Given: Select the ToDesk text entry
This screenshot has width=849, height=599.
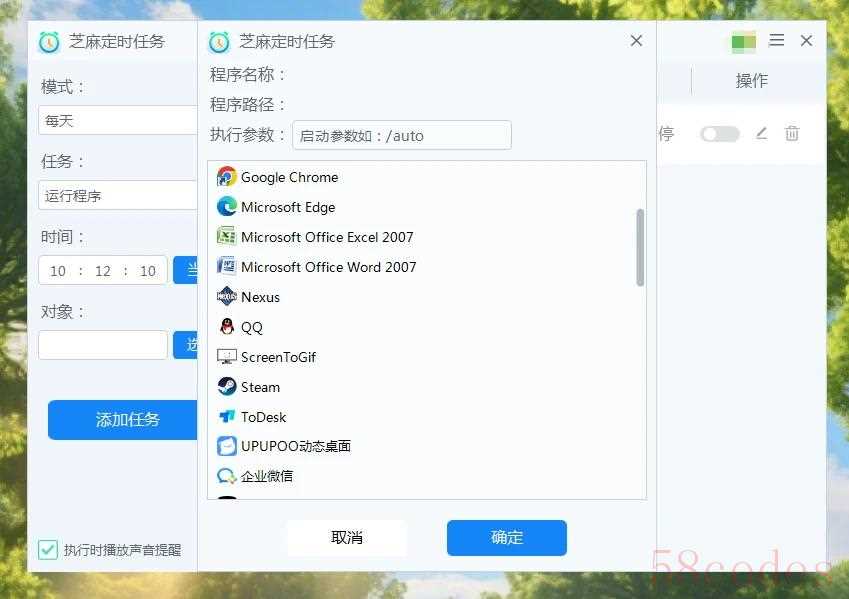Looking at the screenshot, I should [x=264, y=416].
